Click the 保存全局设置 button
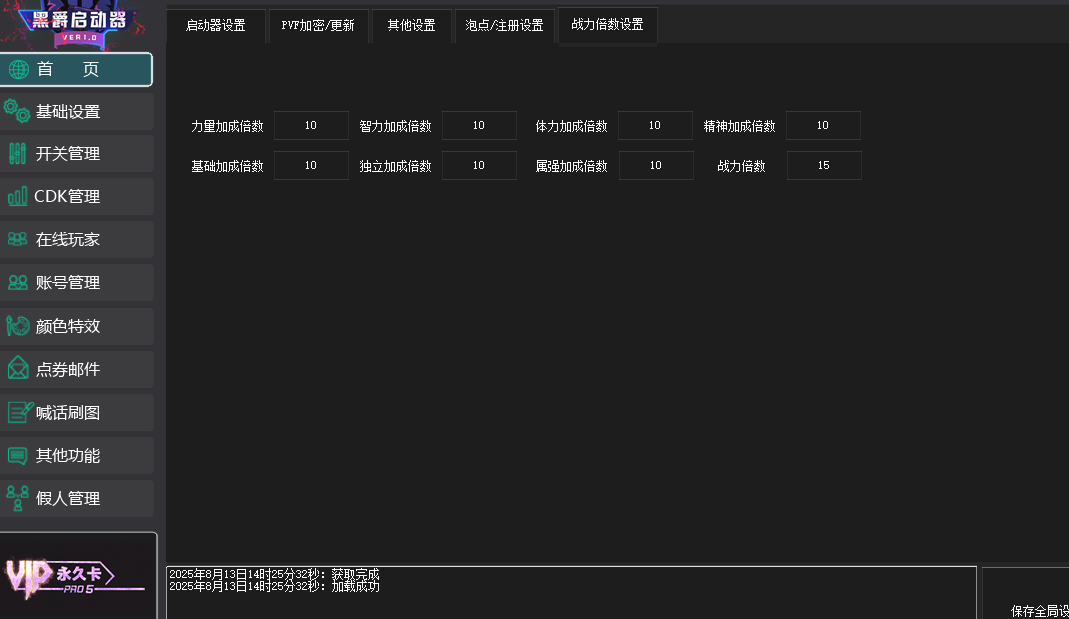The image size is (1069, 619). [1039, 610]
